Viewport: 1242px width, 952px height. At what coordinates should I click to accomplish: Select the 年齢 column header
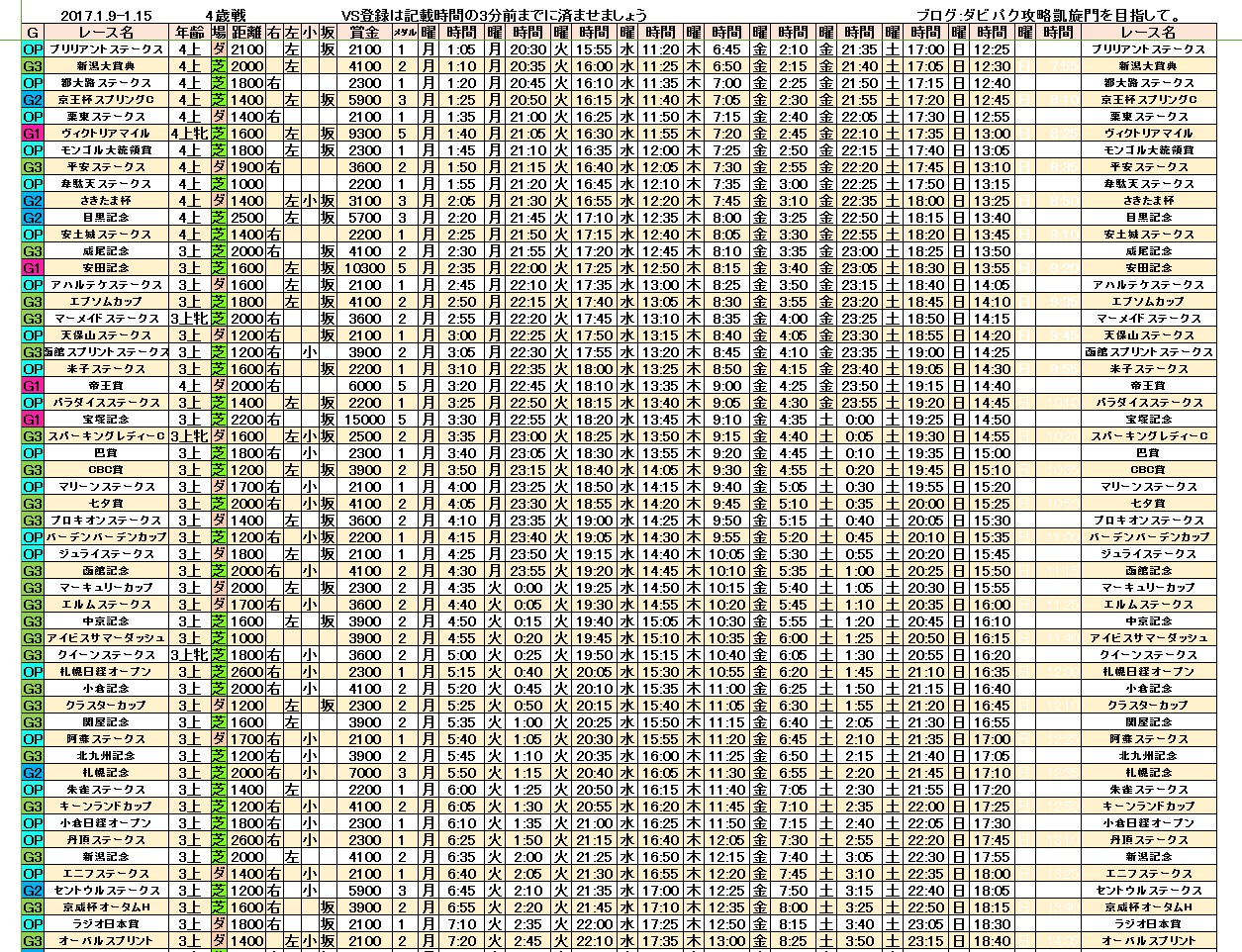point(189,32)
